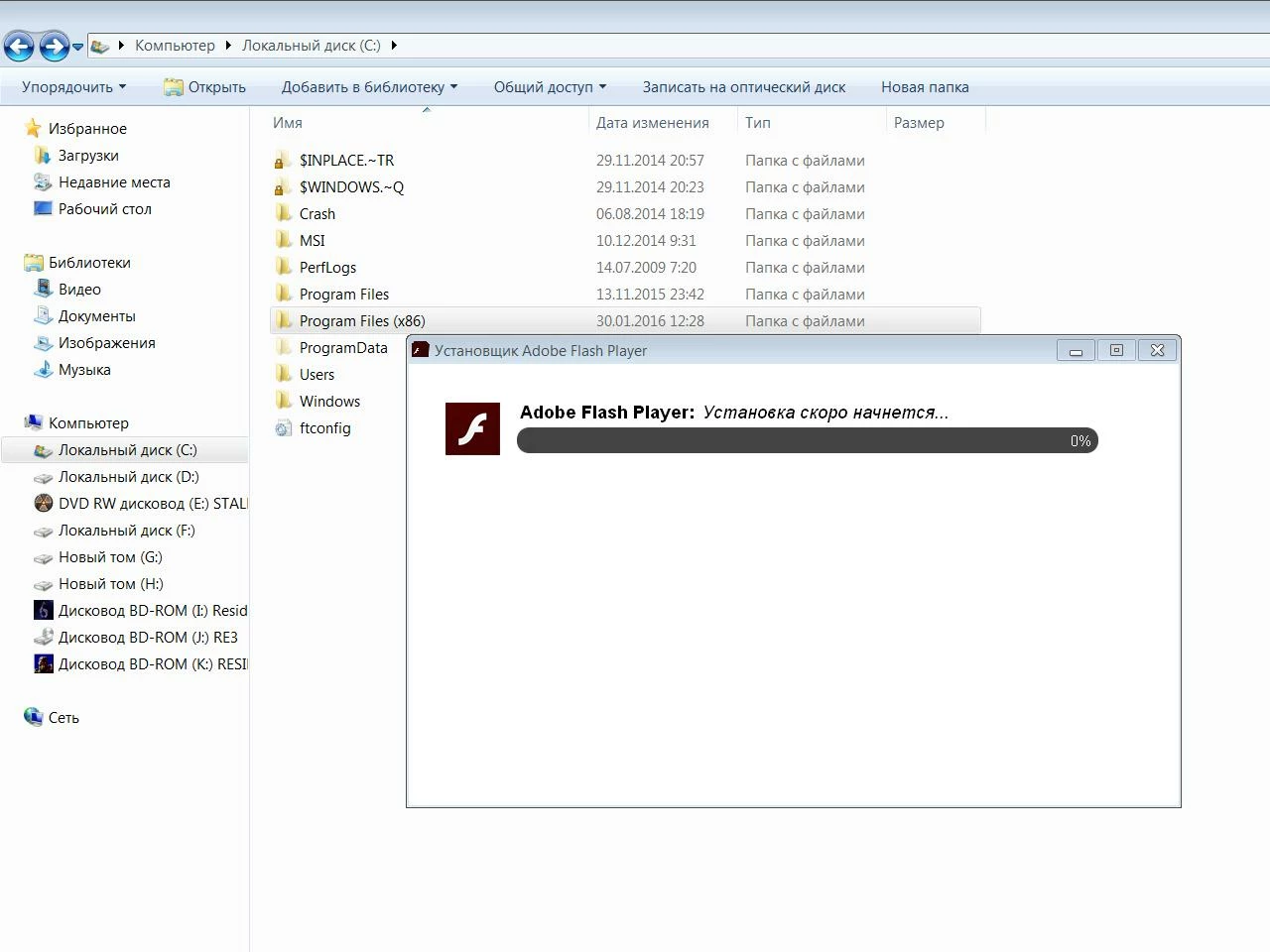Click the PerfLogs folder icon

click(283, 267)
